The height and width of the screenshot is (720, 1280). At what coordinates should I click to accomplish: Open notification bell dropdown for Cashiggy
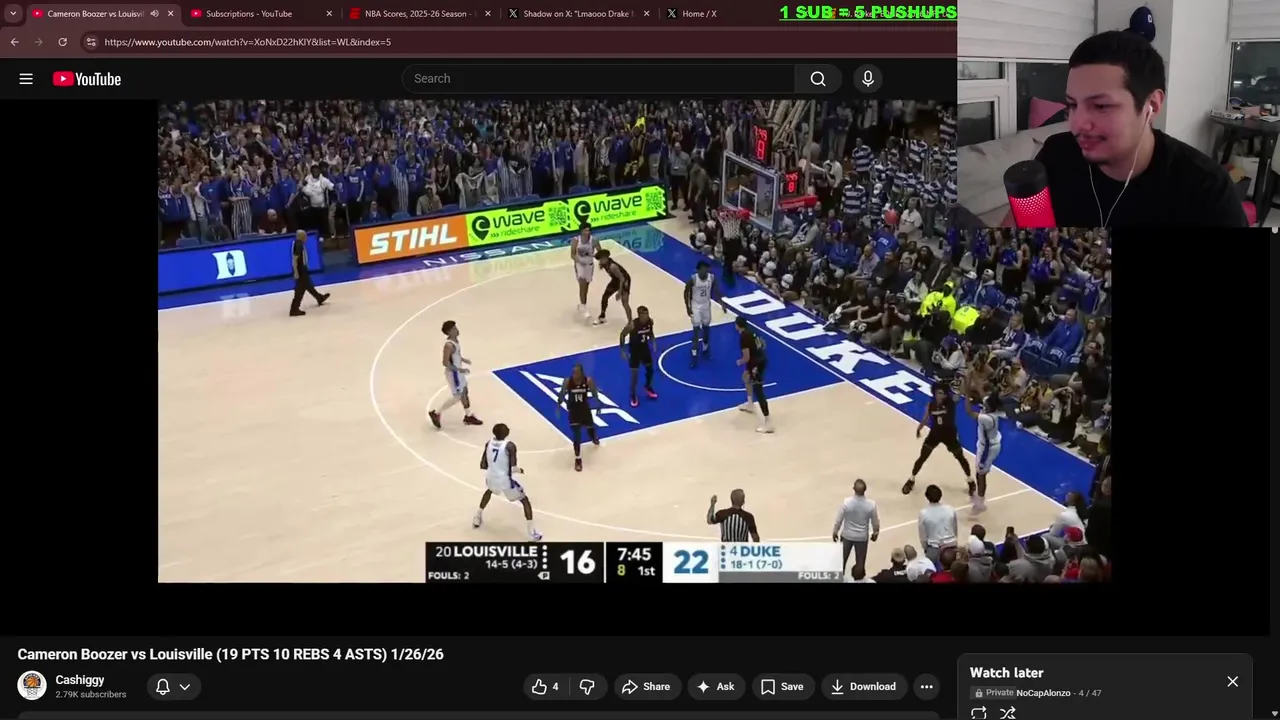coord(173,687)
